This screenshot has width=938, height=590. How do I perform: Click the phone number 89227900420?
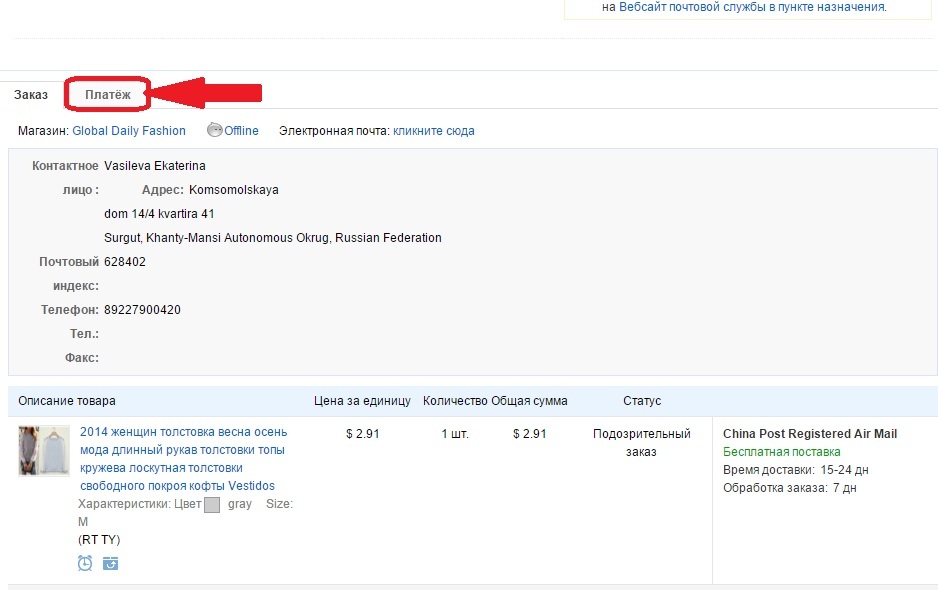142,310
